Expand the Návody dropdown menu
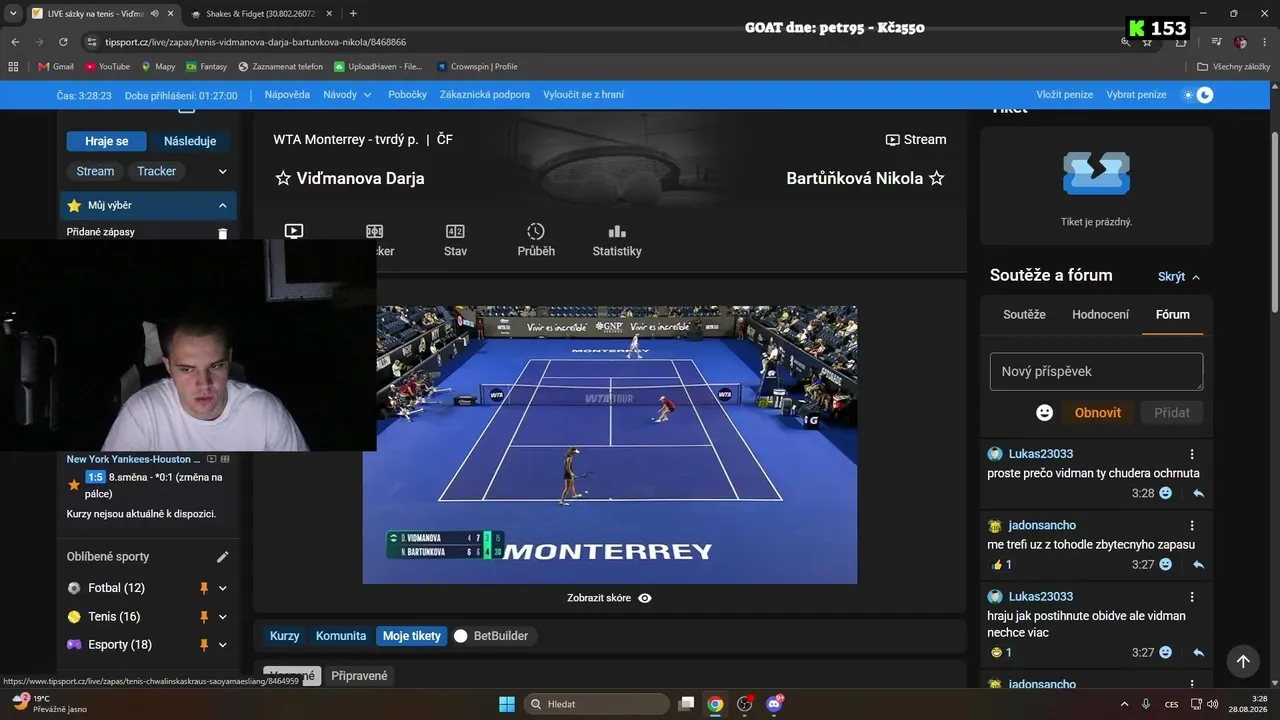 pyautogui.click(x=347, y=95)
